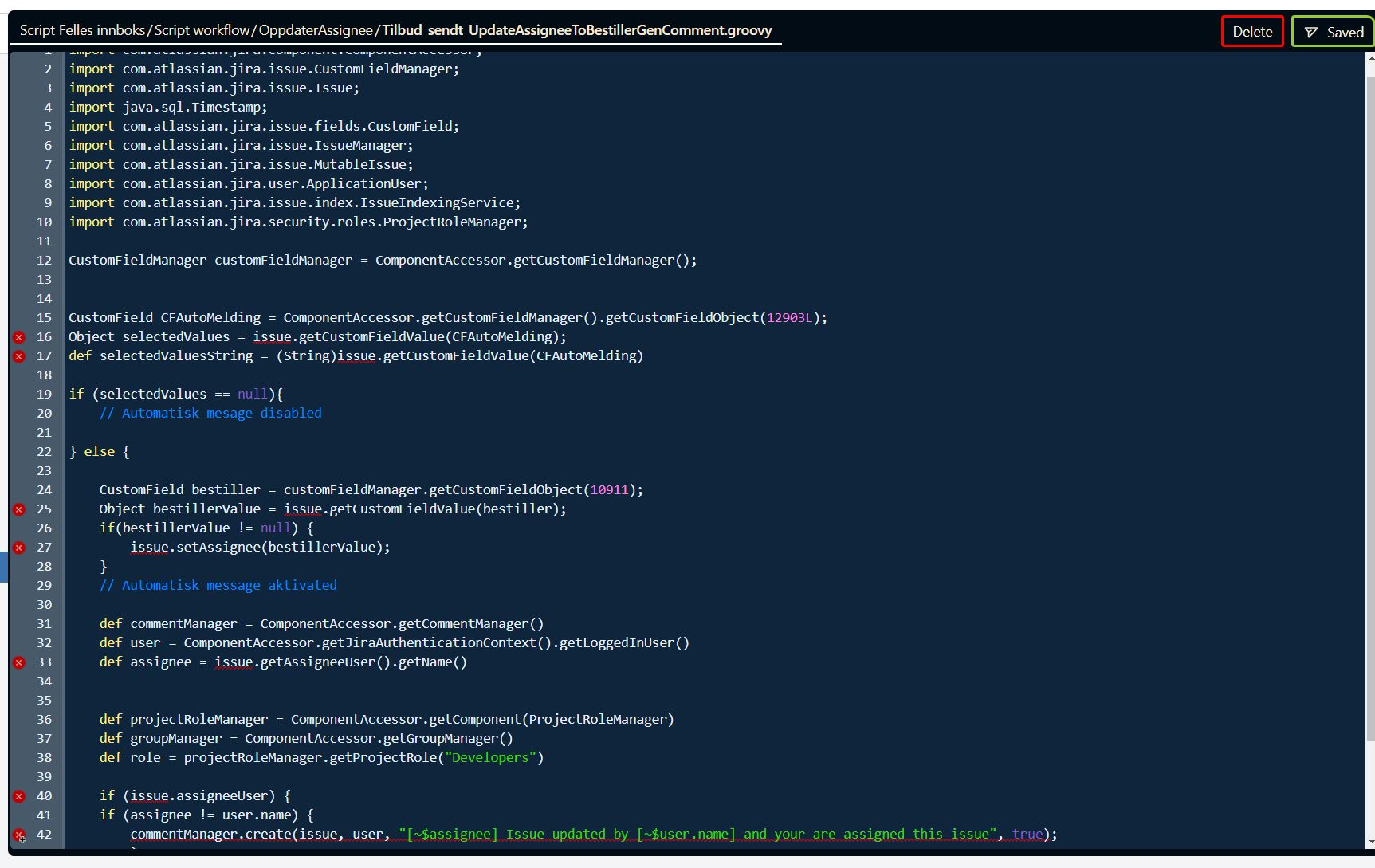This screenshot has width=1375, height=868.
Task: Click the comment 'Automatisk mesage disabled'
Action: 210,414
